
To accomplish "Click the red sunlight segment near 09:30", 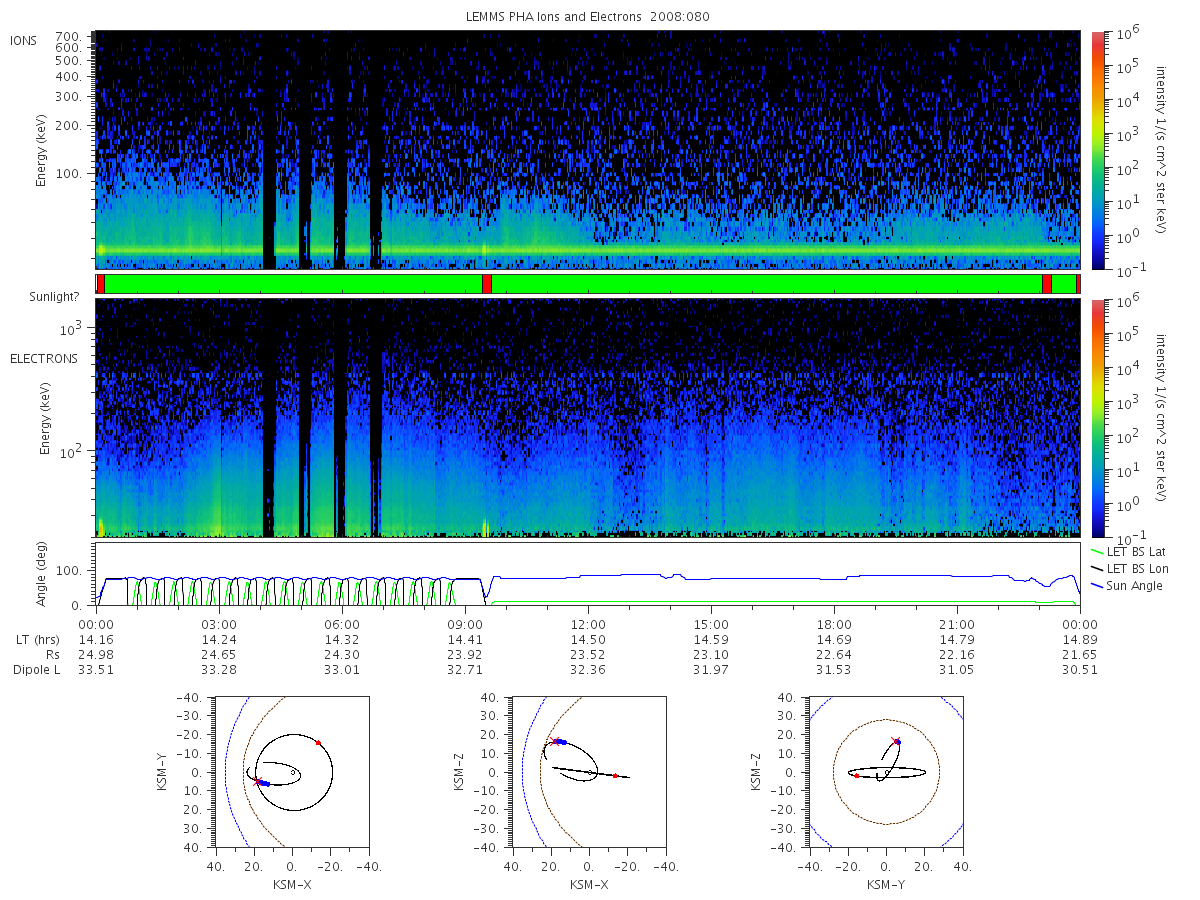I will (486, 284).
